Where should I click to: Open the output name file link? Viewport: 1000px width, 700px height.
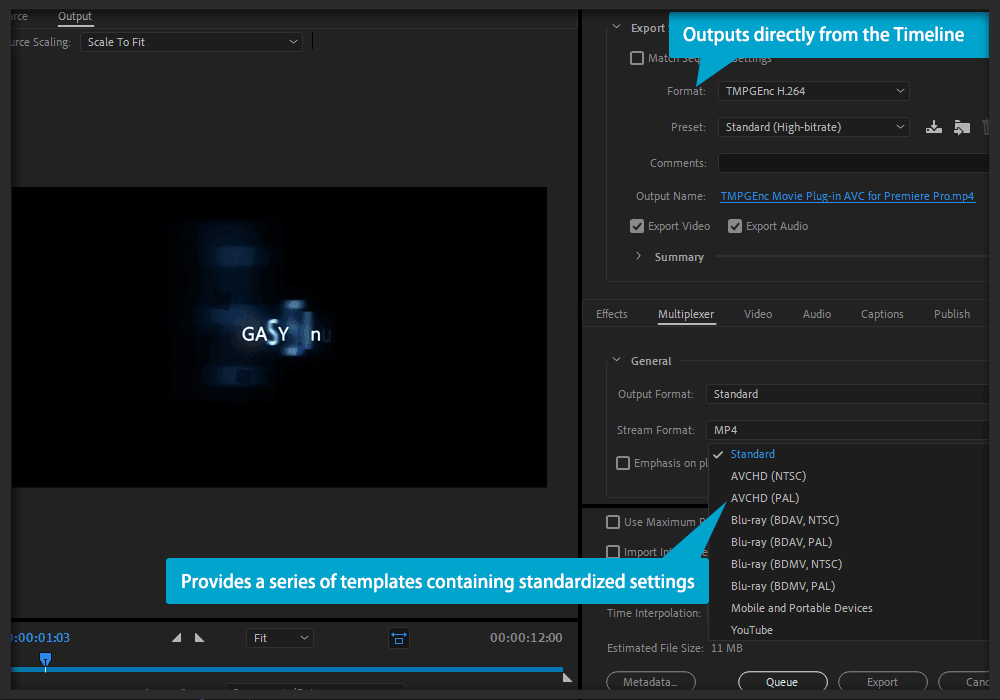(847, 196)
